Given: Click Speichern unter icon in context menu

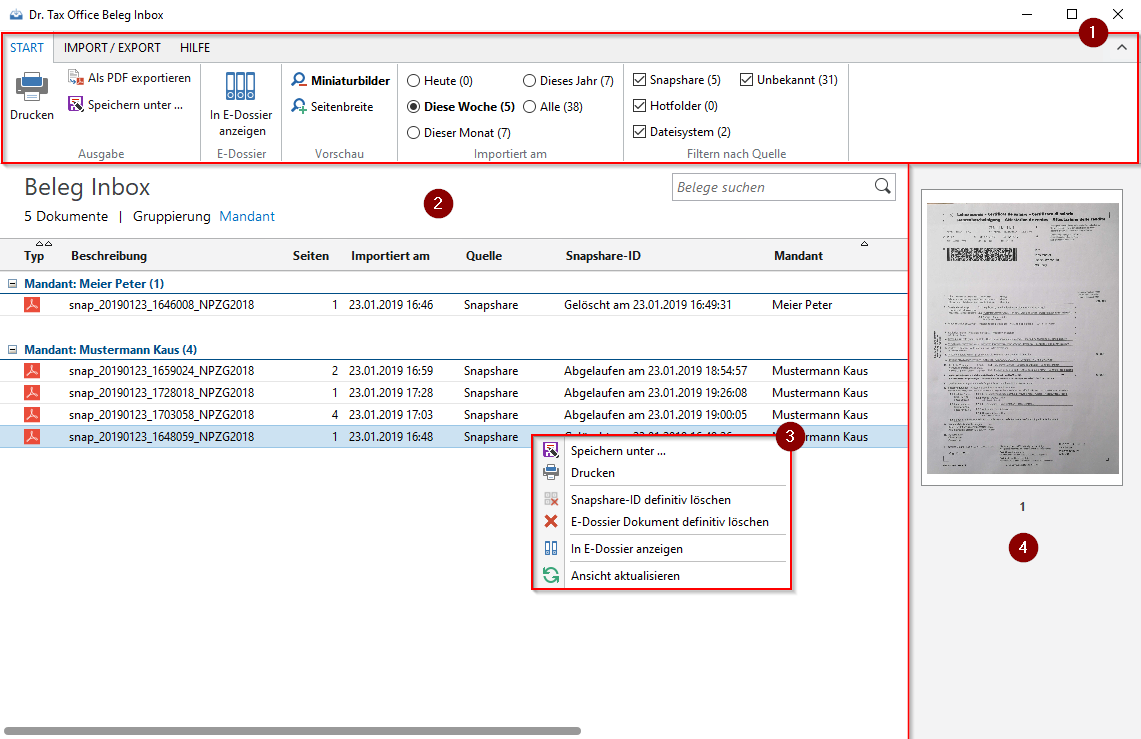Looking at the screenshot, I should pos(551,450).
